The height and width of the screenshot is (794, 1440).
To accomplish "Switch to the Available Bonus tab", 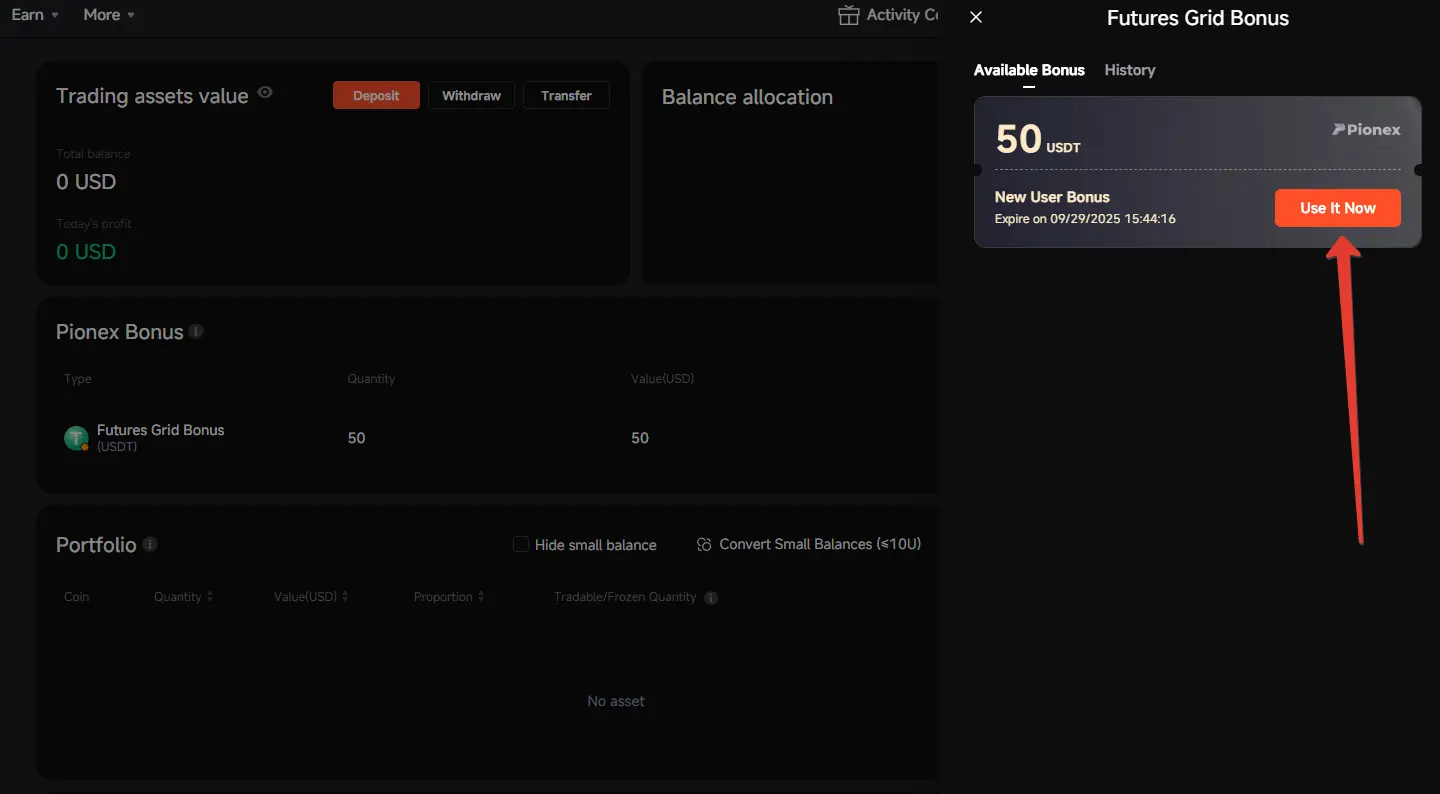I will (1029, 70).
